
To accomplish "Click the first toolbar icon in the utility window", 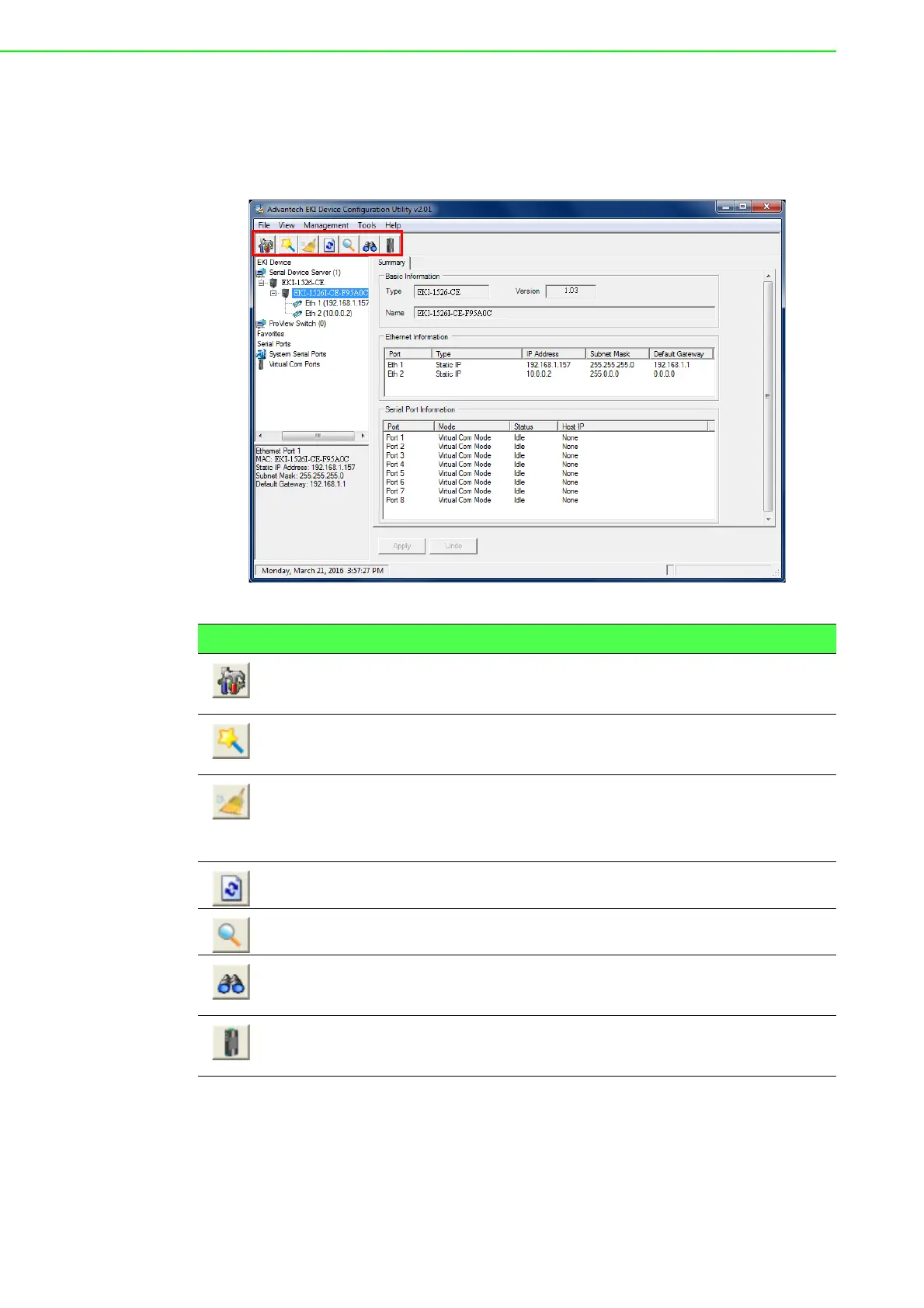I will (x=266, y=245).
